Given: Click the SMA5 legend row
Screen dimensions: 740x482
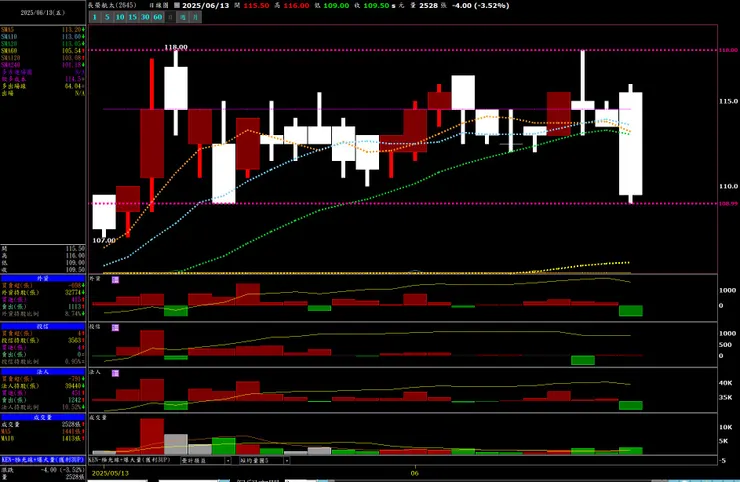Looking at the screenshot, I should pos(43,30).
